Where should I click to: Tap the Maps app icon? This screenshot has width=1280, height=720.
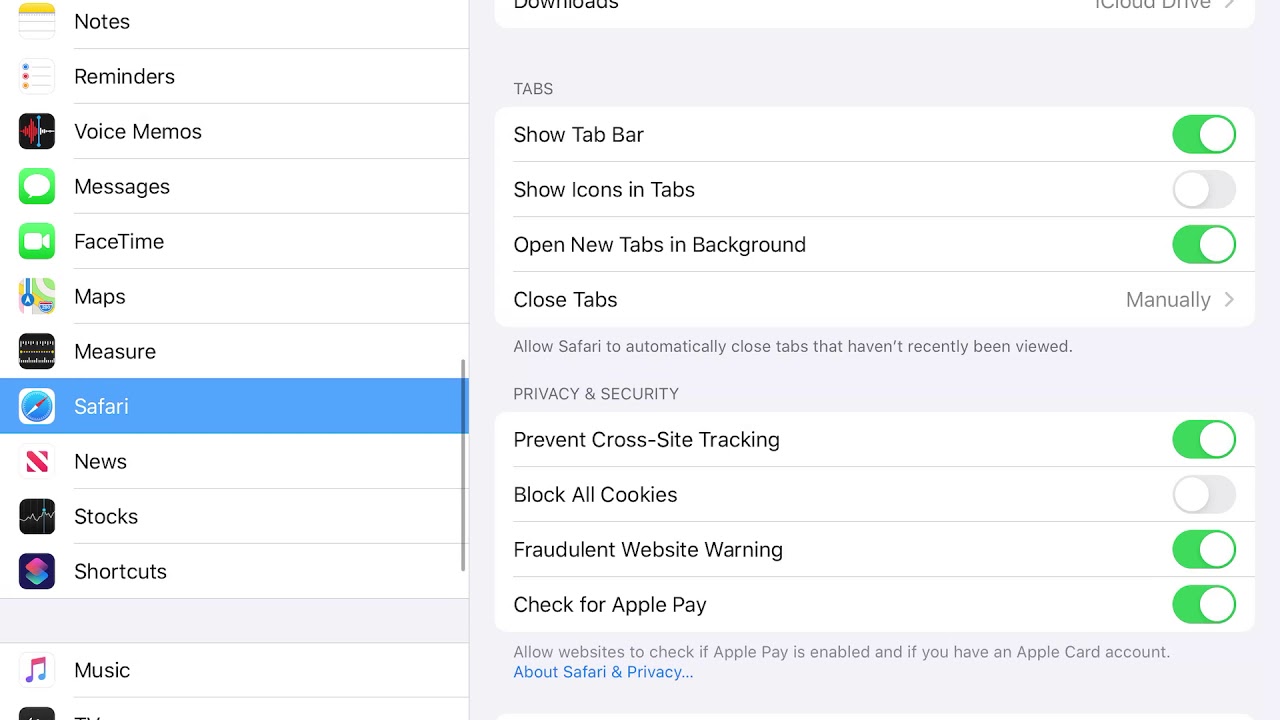37,296
